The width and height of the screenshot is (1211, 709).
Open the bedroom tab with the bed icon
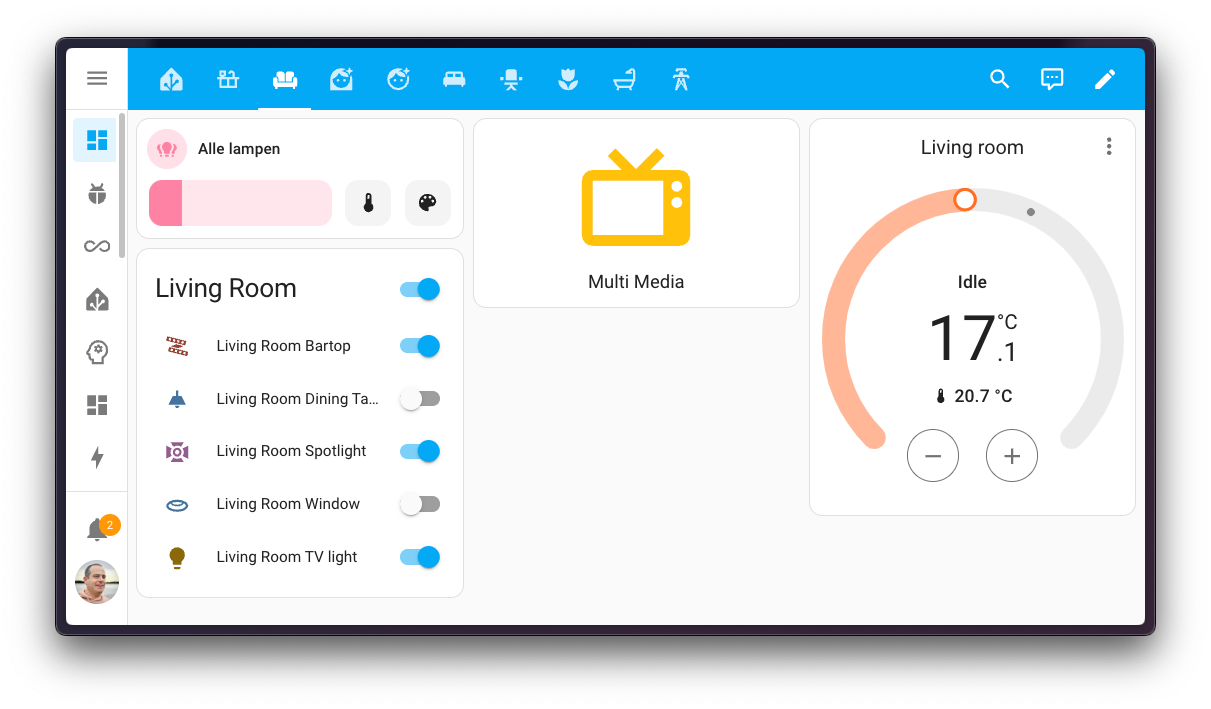point(454,79)
